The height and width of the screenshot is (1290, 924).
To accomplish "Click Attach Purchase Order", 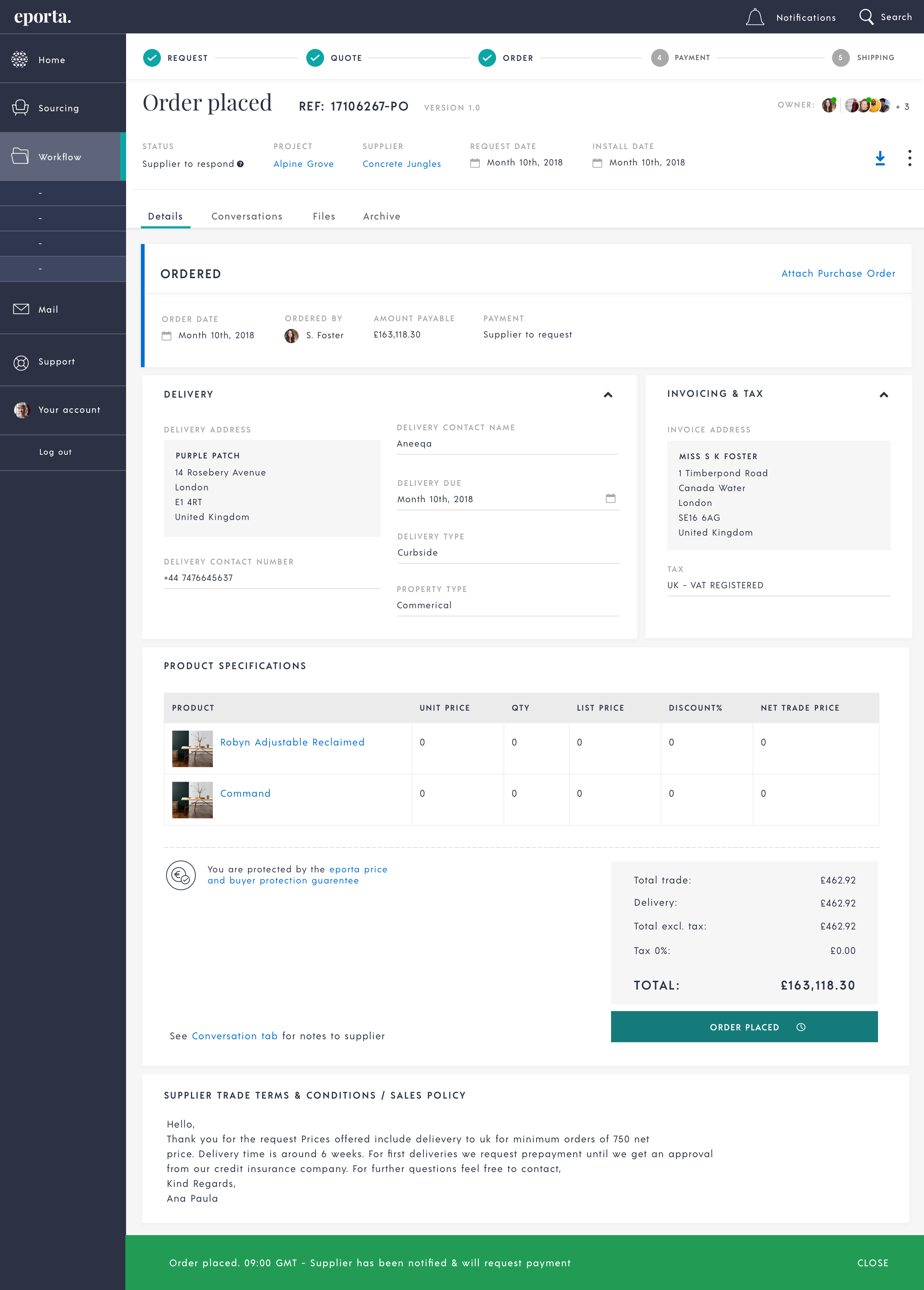I will tap(838, 274).
